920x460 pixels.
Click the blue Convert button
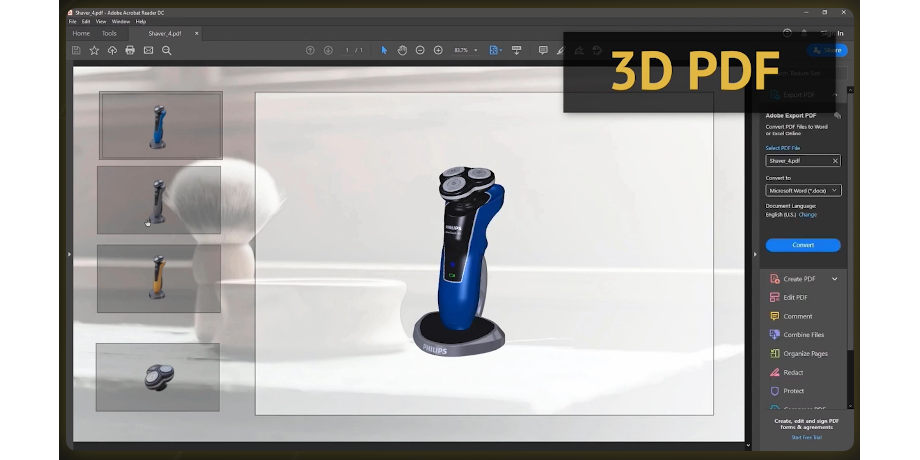(x=803, y=245)
